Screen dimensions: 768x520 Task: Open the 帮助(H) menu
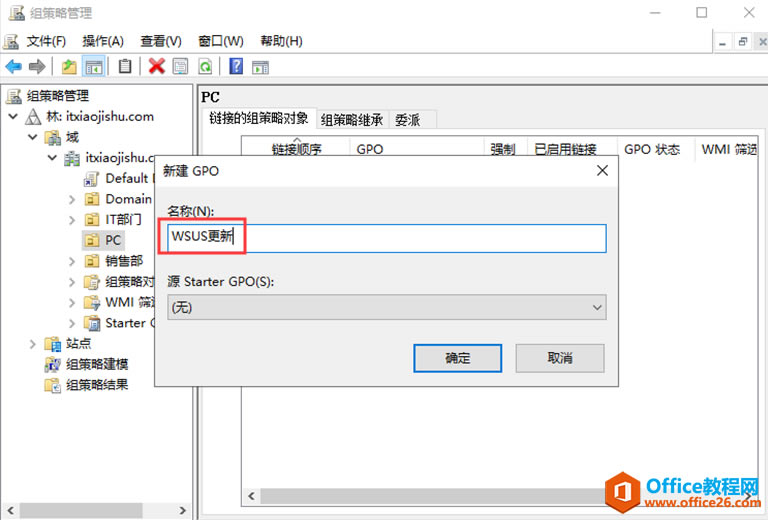pos(281,41)
